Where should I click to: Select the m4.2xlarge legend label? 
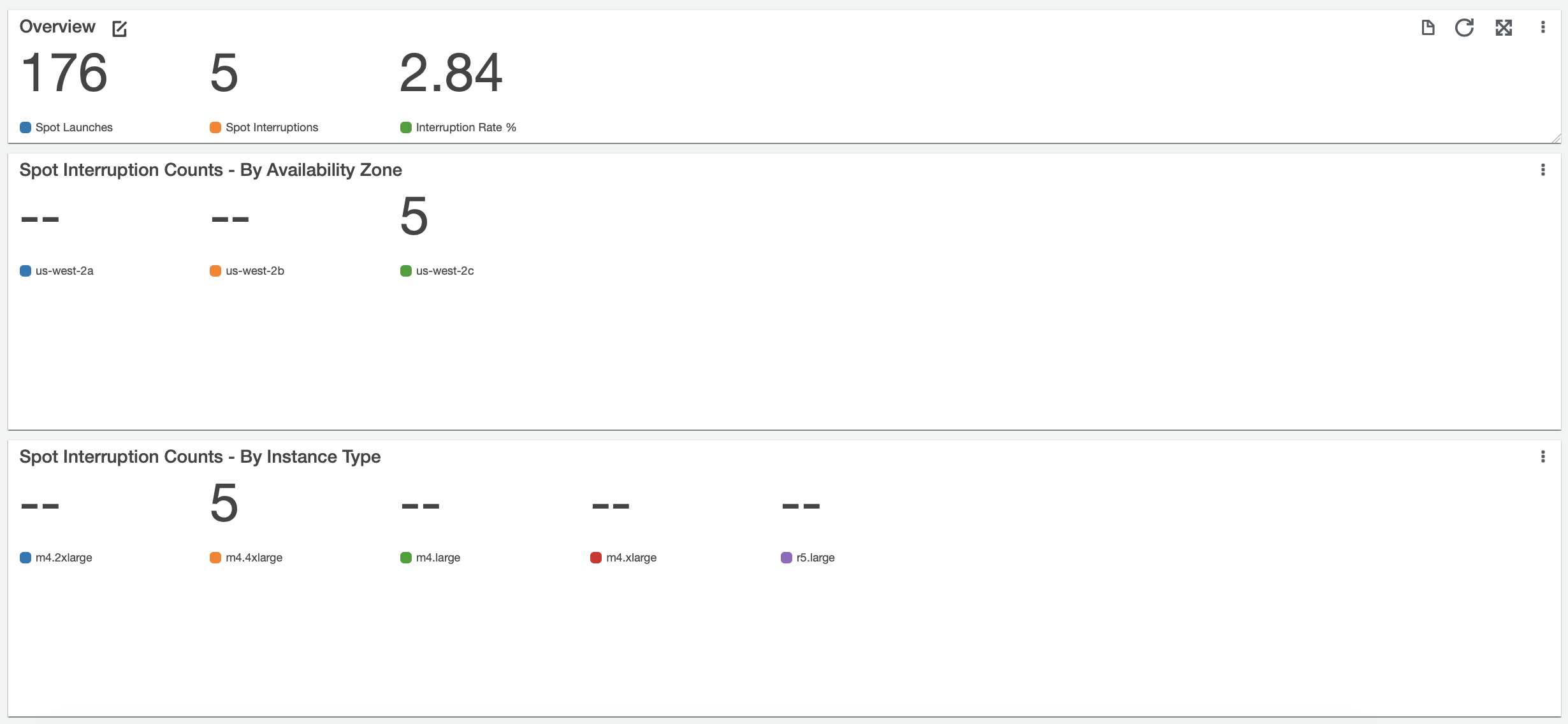point(64,558)
